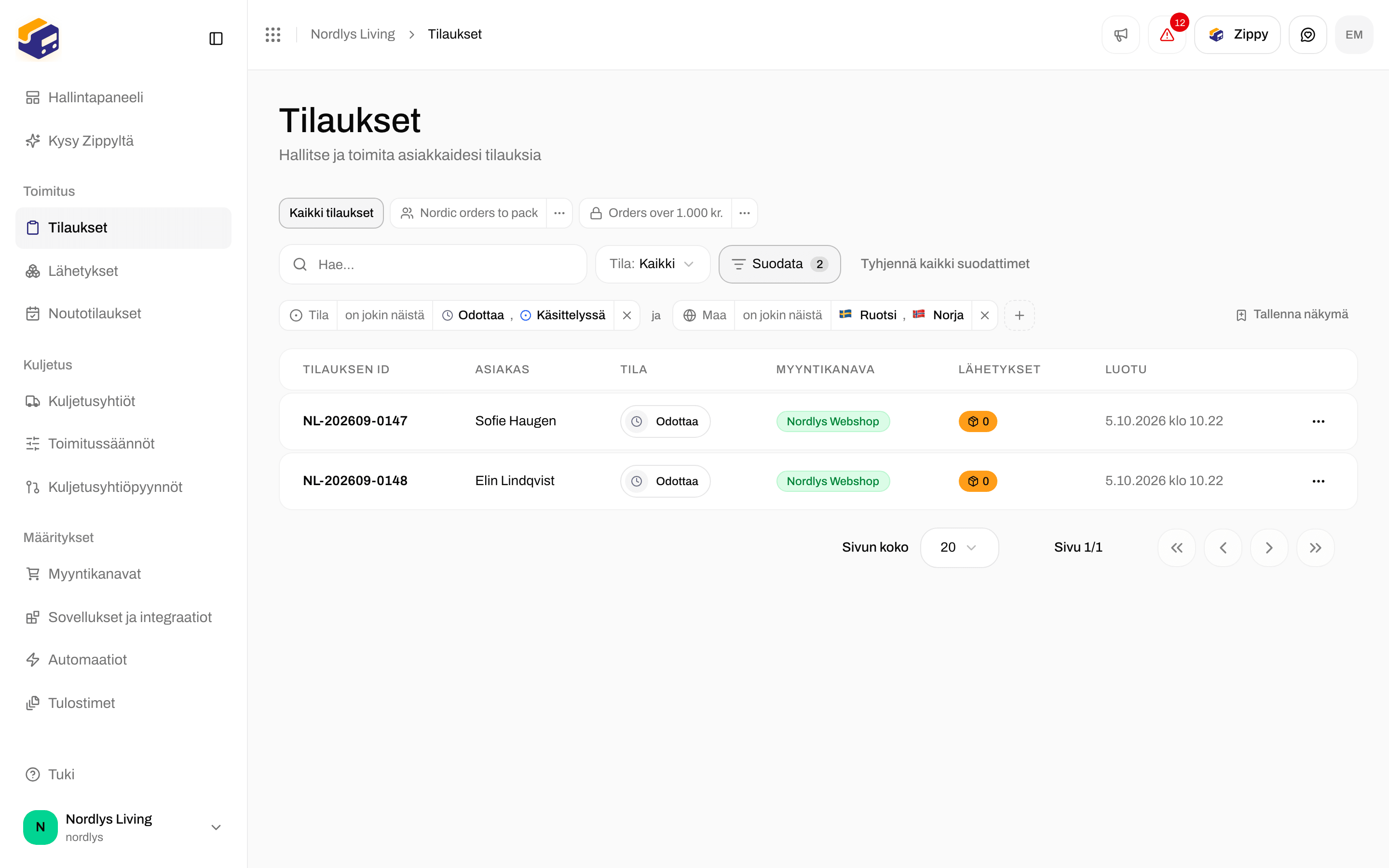This screenshot has width=1389, height=868.
Task: Open Lähetykset in the sidebar
Action: click(x=123, y=271)
